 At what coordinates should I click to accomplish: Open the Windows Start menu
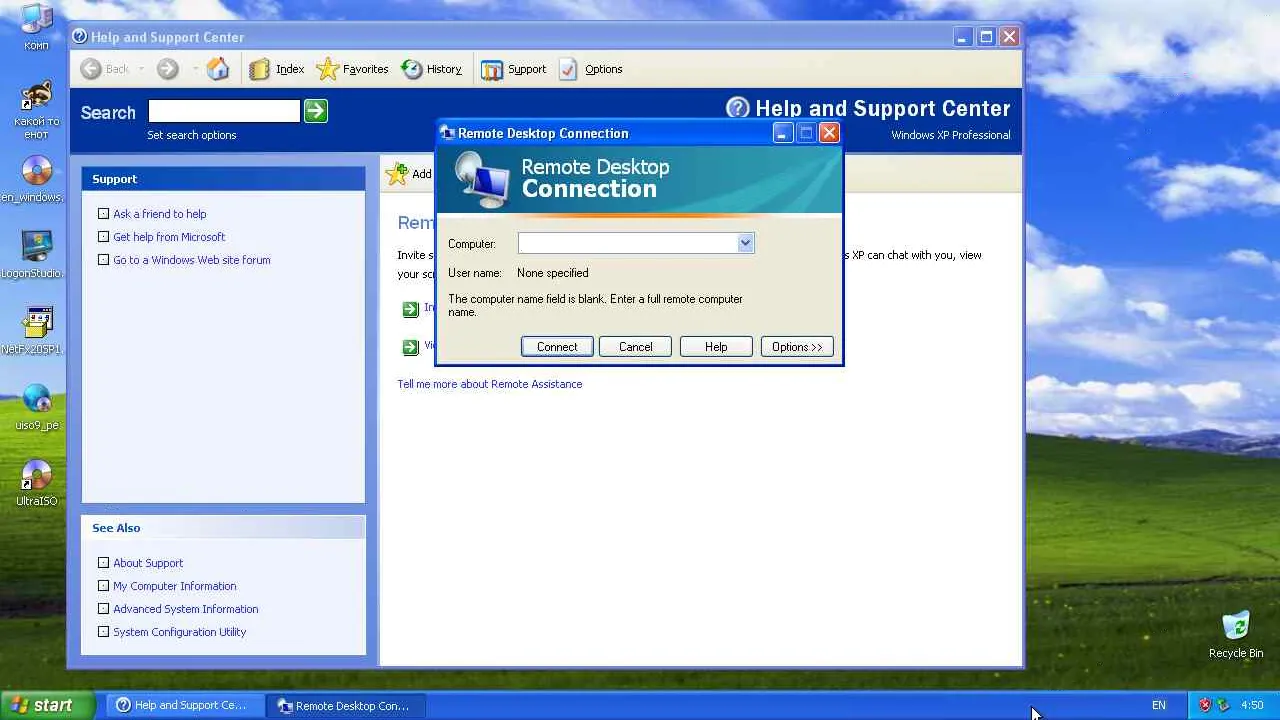46,705
